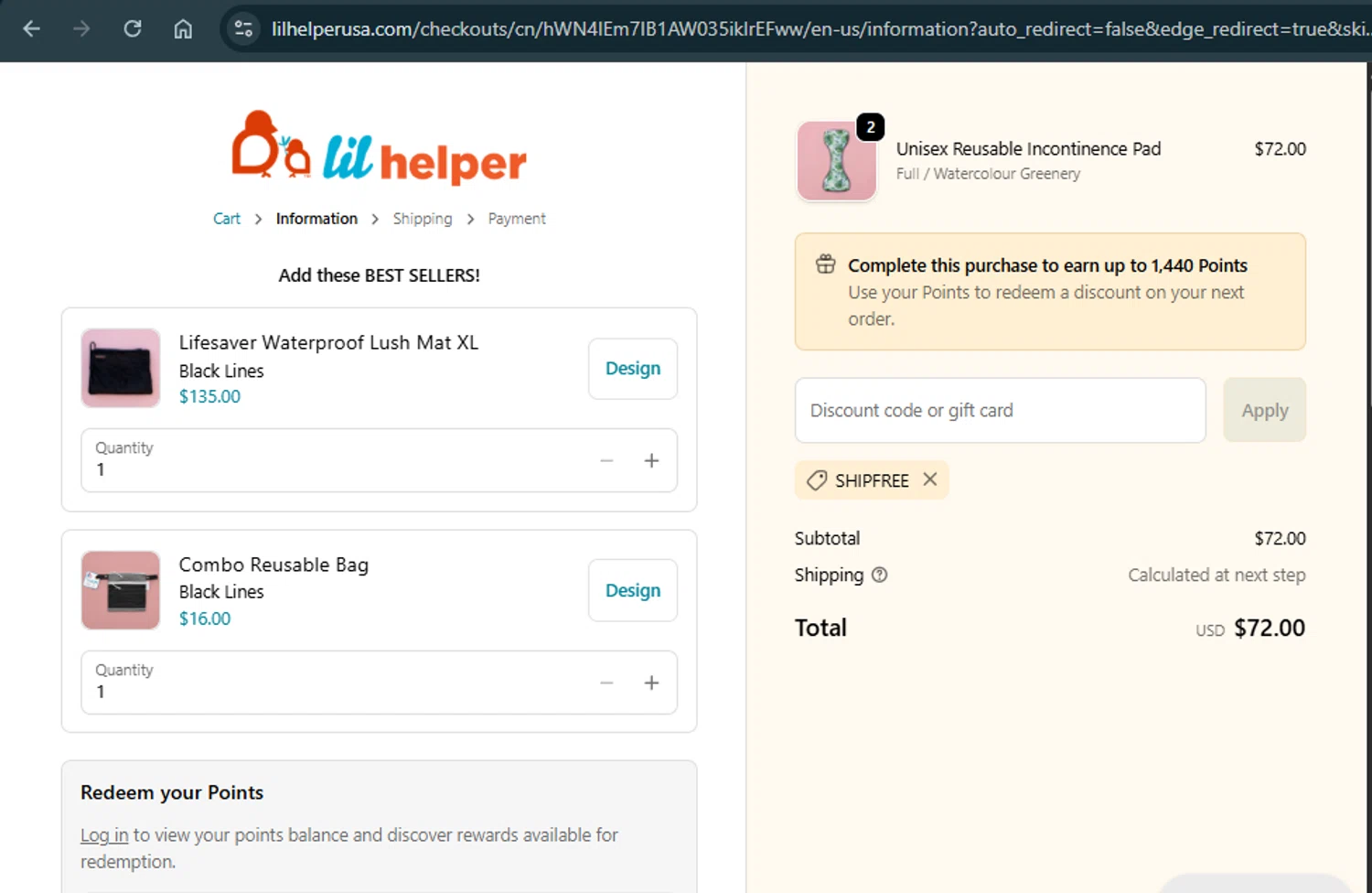Apply the discount code
Image resolution: width=1372 pixels, height=893 pixels.
[x=1265, y=411]
